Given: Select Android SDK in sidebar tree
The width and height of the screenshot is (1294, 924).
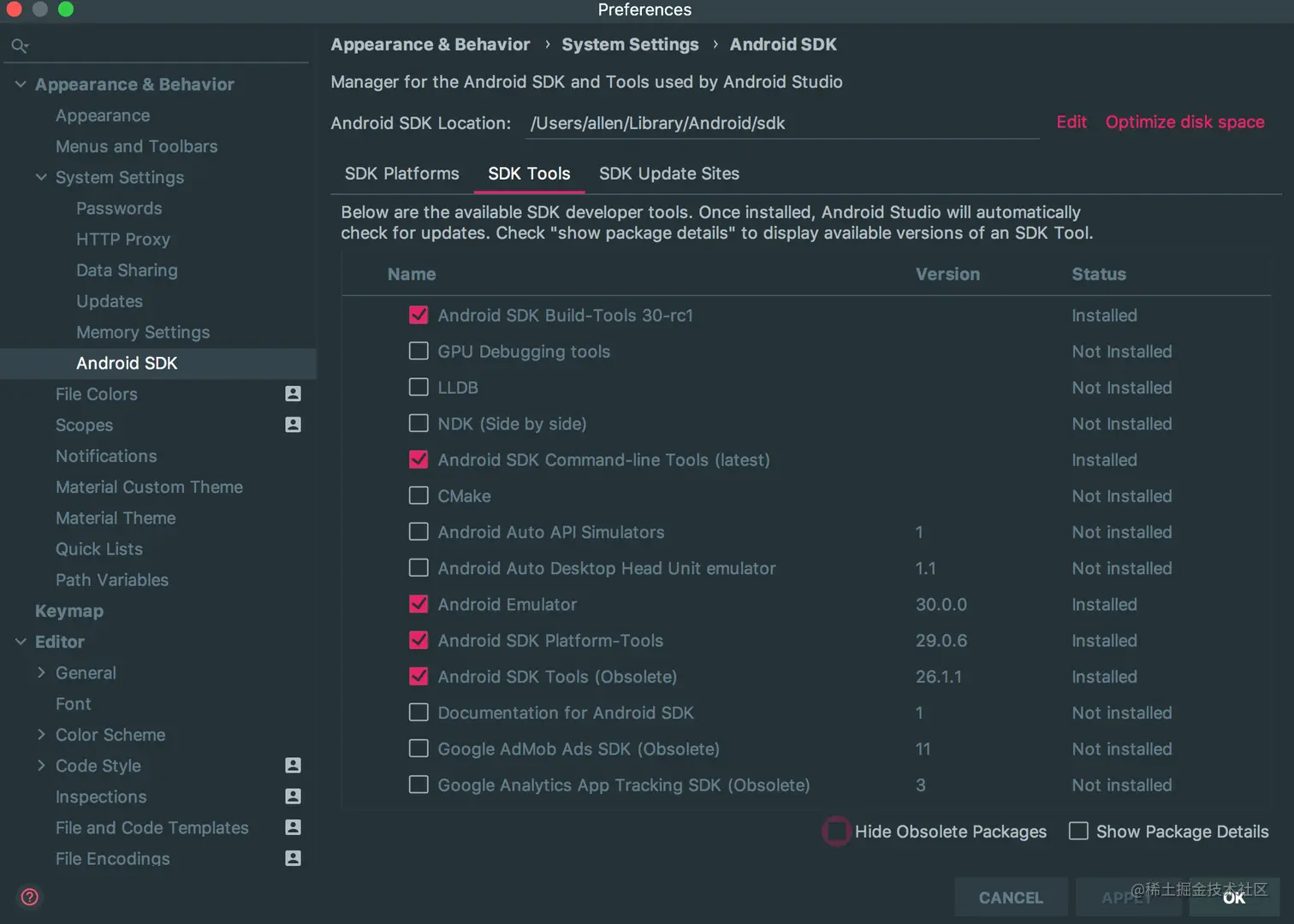Looking at the screenshot, I should pos(158,363).
